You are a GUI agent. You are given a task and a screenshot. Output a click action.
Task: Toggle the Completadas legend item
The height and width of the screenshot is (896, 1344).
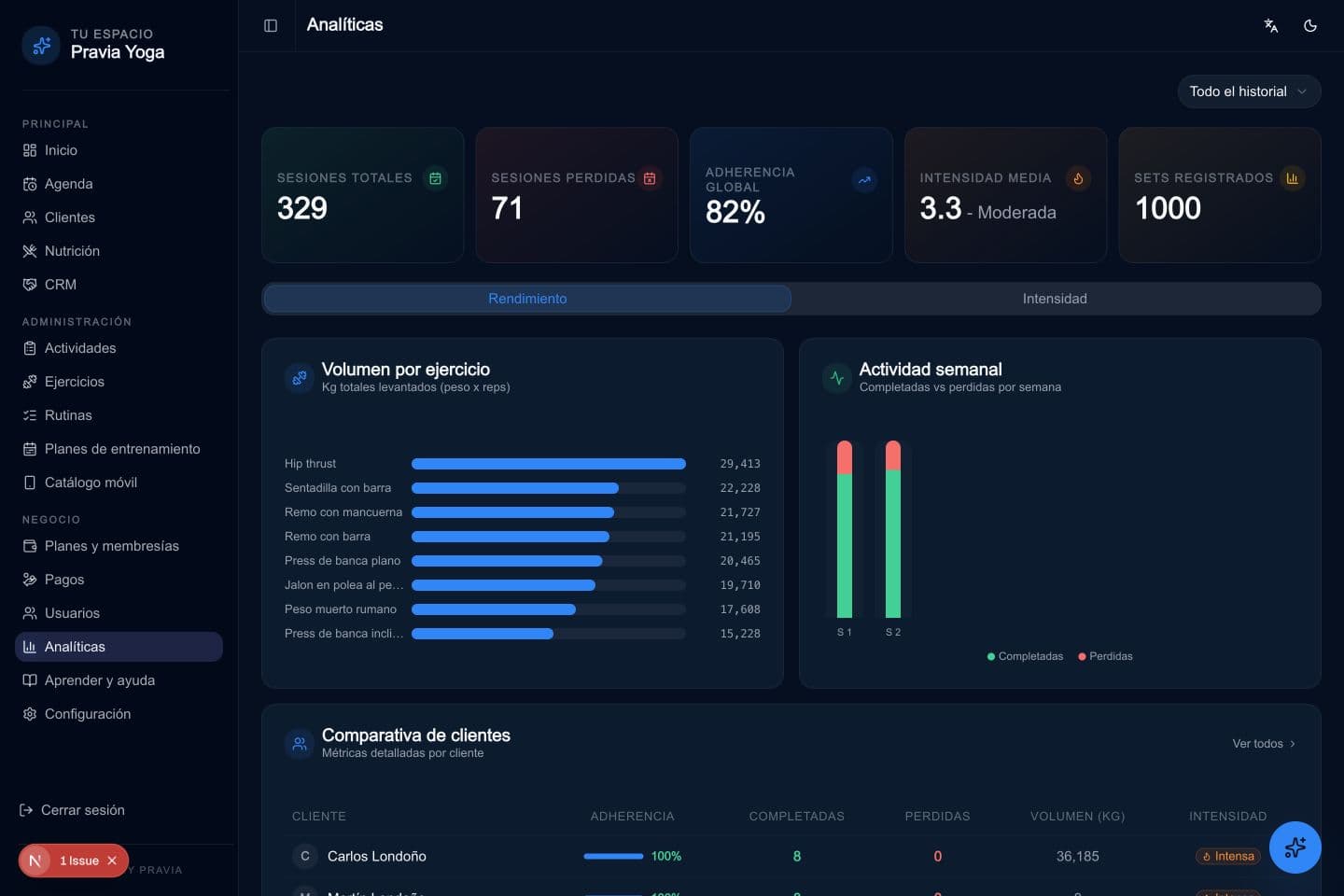click(1025, 656)
